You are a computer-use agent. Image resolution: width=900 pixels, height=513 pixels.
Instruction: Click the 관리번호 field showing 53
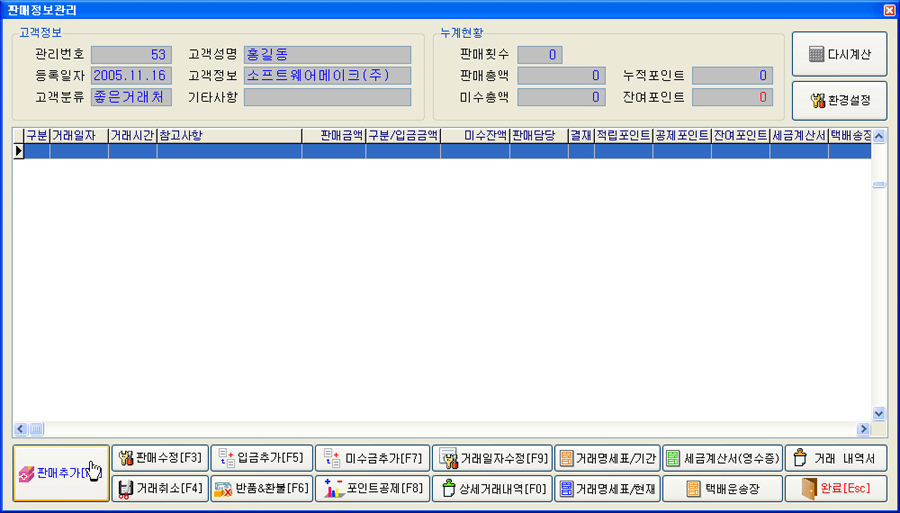[x=131, y=55]
